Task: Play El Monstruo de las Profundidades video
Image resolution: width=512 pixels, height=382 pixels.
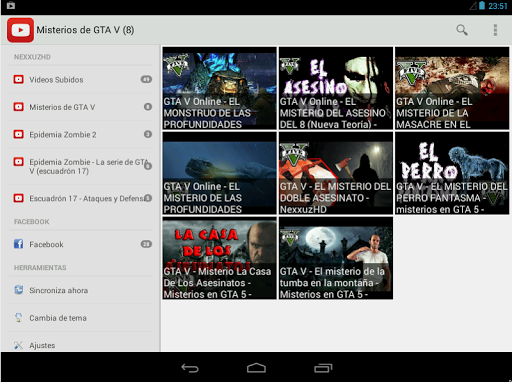Action: coord(219,88)
